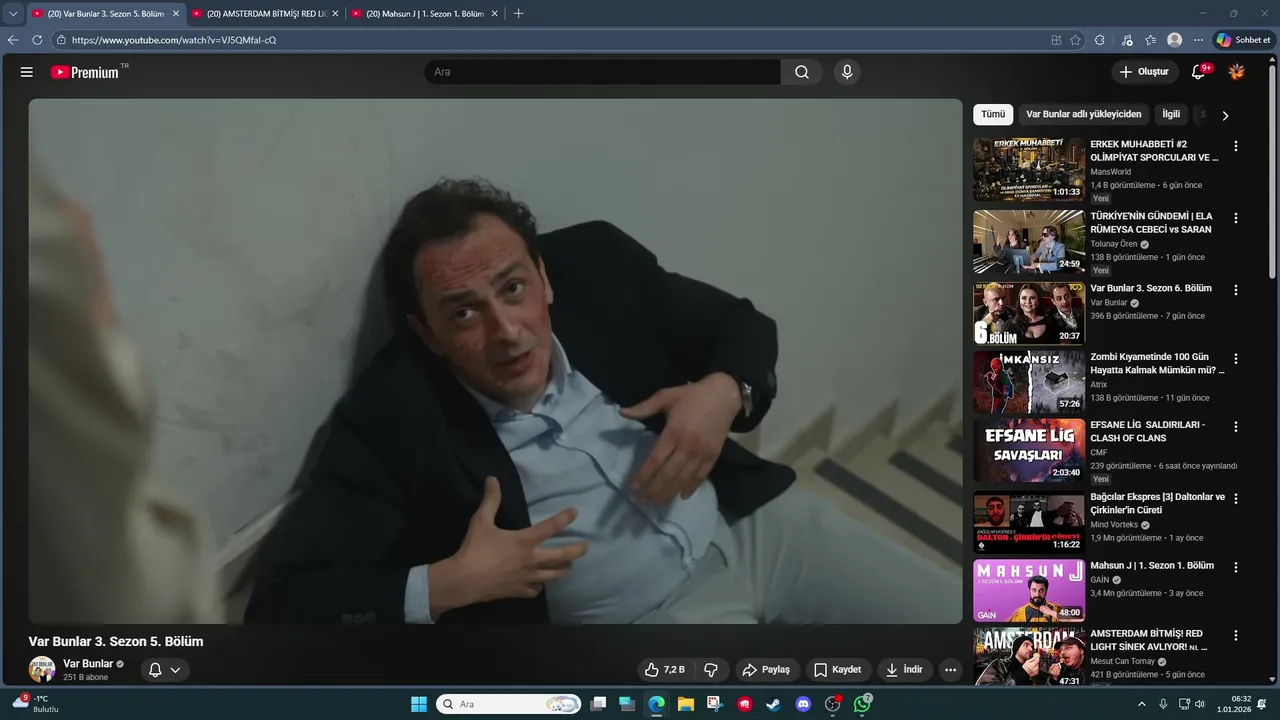Switch to Mahsun J 1. Sezon browser tab
The image size is (1280, 720).
(x=425, y=14)
